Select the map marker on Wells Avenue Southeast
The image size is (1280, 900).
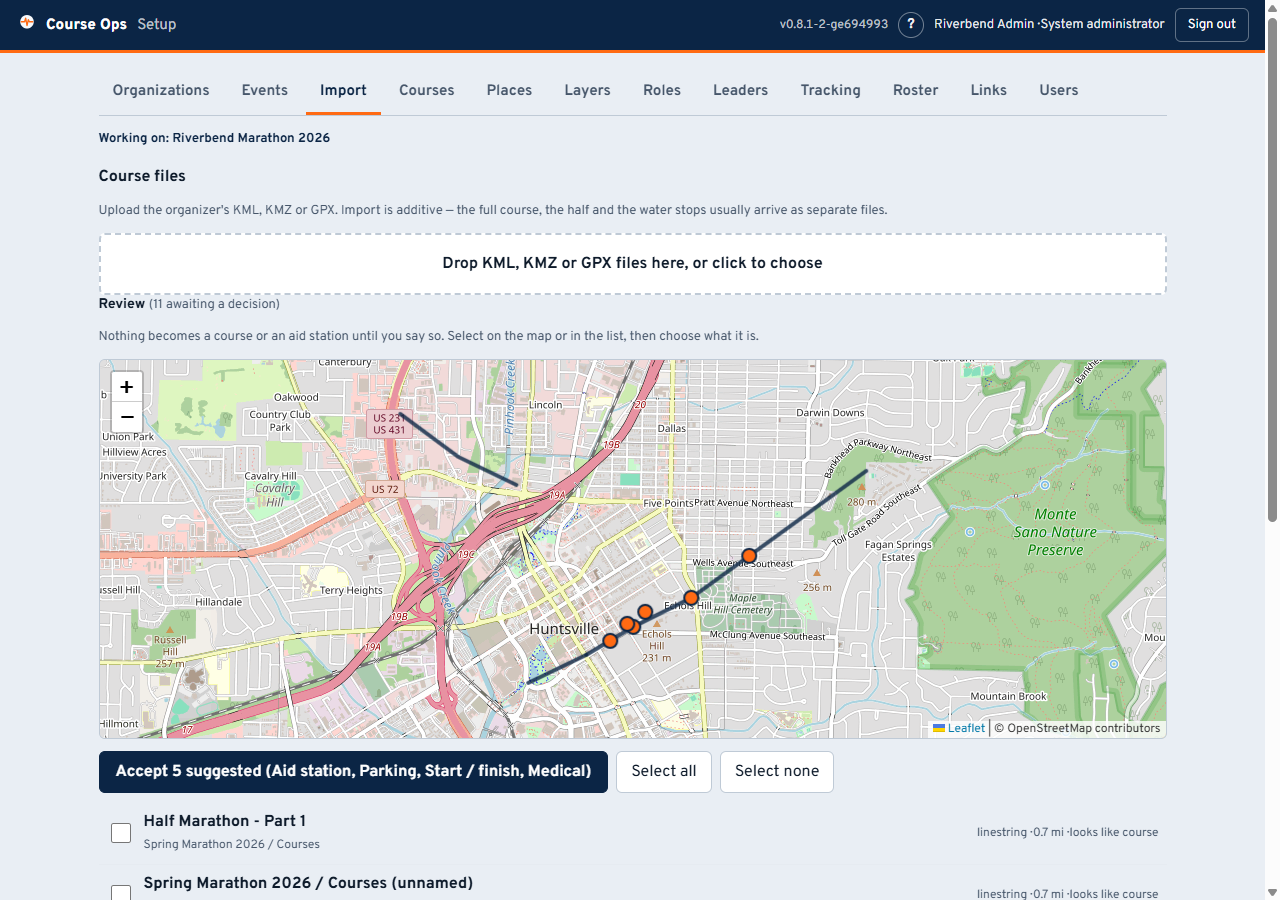[x=749, y=555]
